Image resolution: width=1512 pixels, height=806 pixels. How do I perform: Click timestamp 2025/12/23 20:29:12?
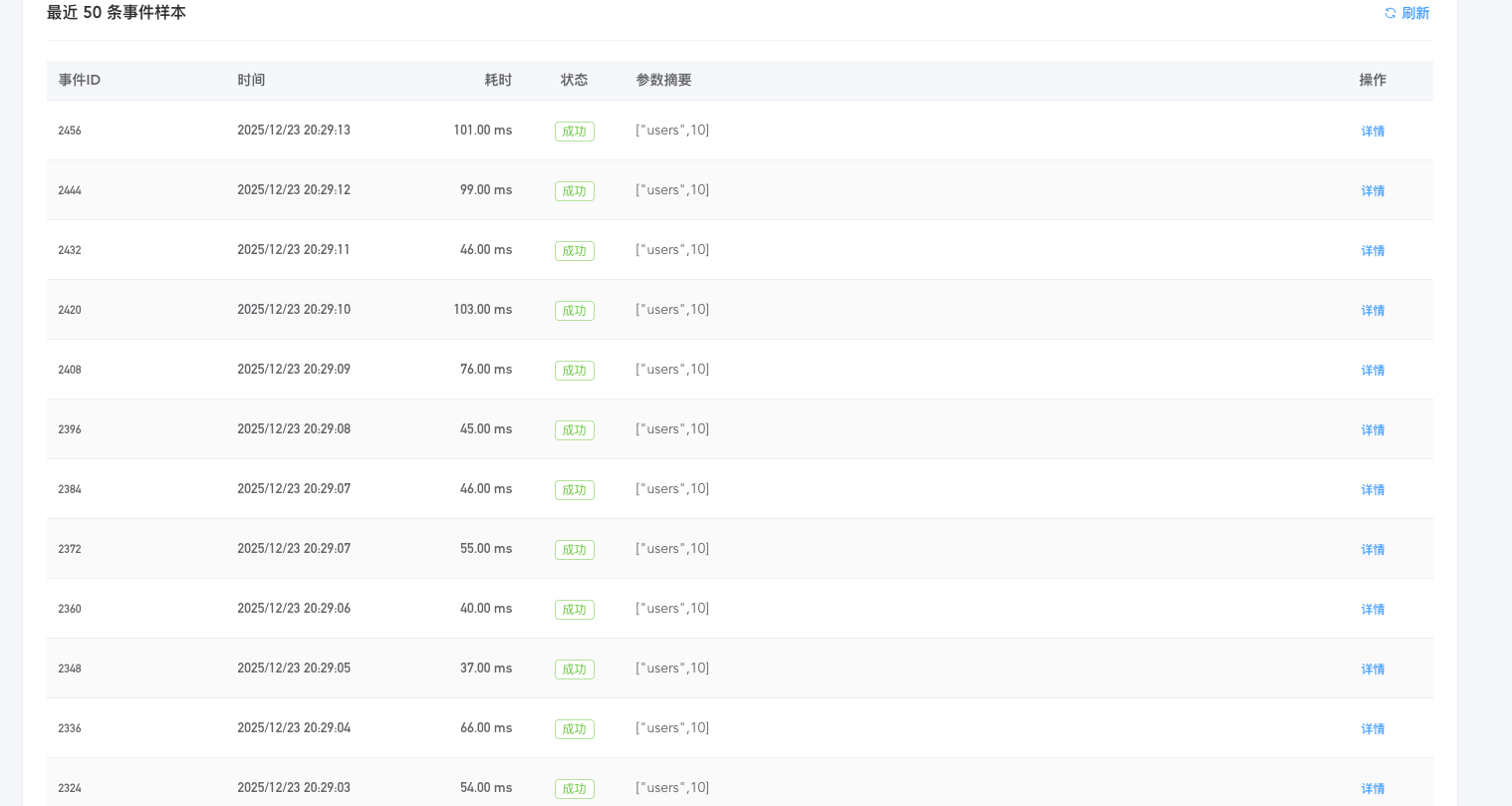[x=294, y=190]
